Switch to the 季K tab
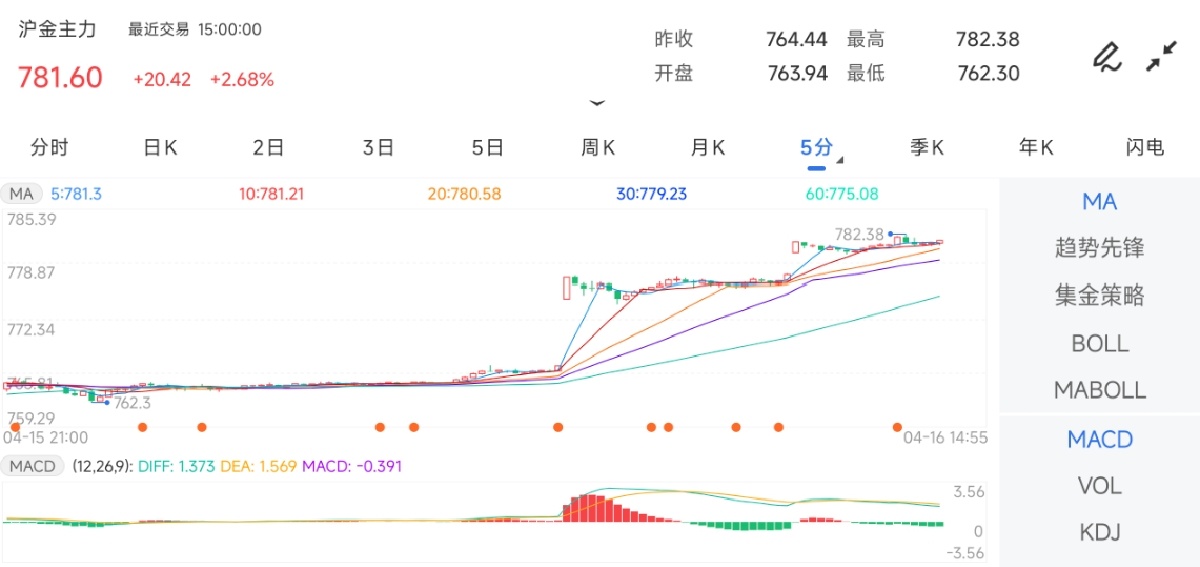This screenshot has height=567, width=1200. [x=927, y=148]
